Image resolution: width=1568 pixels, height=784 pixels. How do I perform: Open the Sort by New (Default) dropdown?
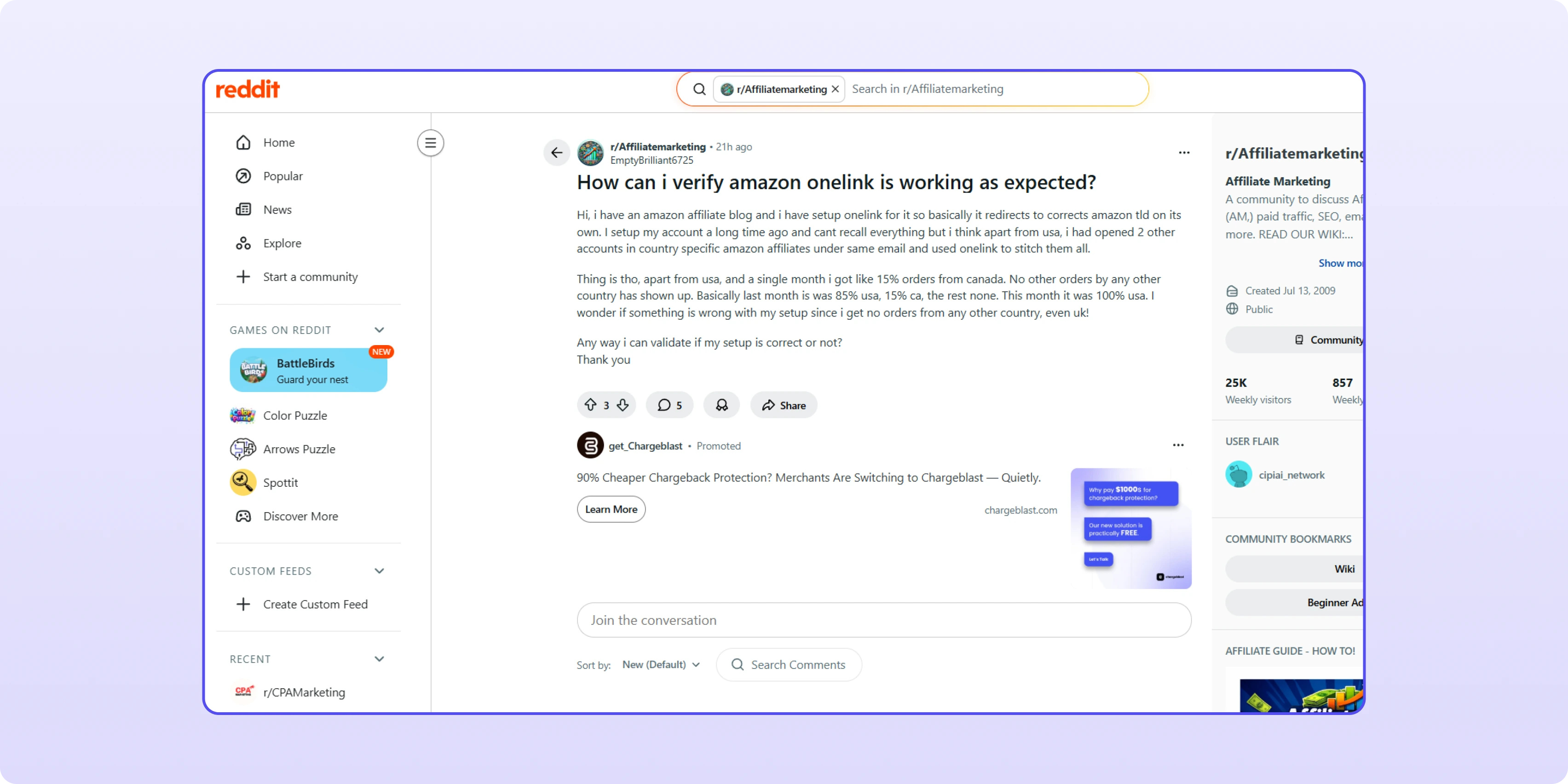(660, 664)
